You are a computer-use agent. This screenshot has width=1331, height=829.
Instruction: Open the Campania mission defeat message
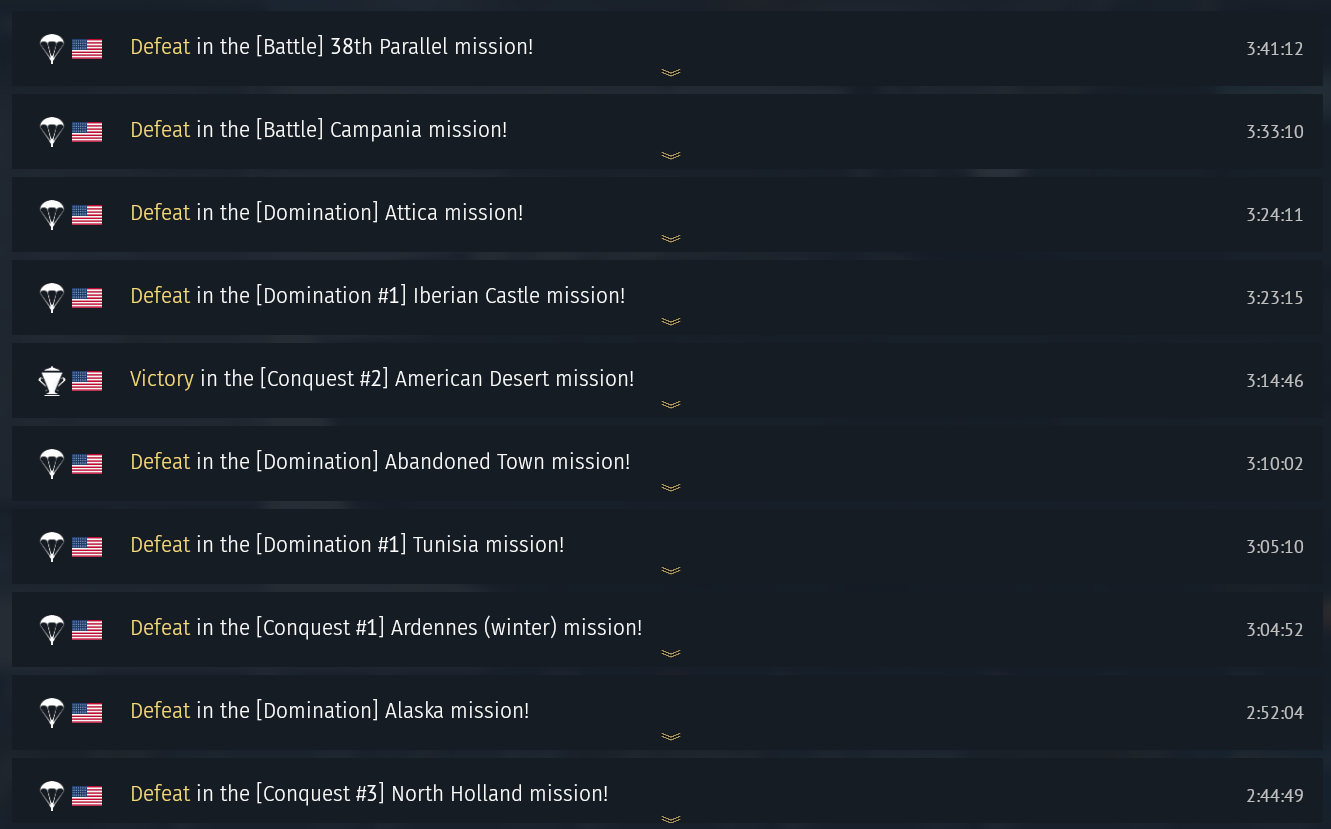click(318, 130)
